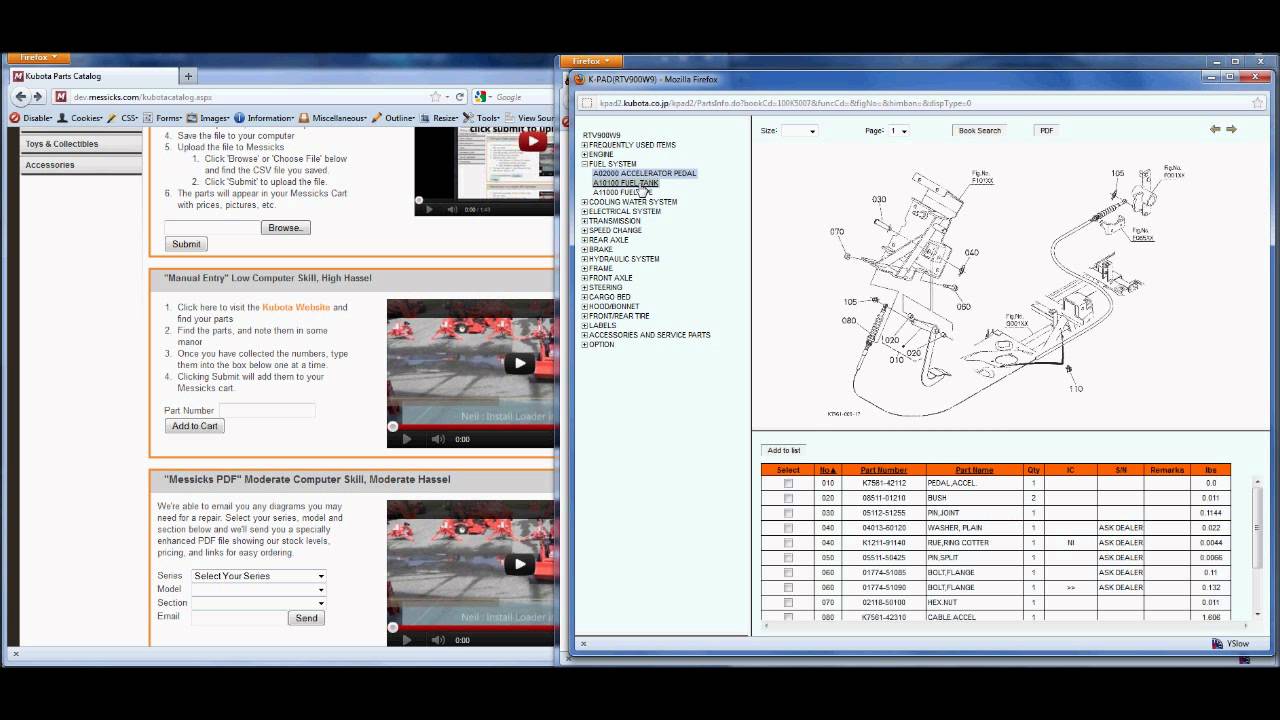Viewport: 1280px width, 720px height.
Task: Open the Size dropdown
Action: coord(799,131)
